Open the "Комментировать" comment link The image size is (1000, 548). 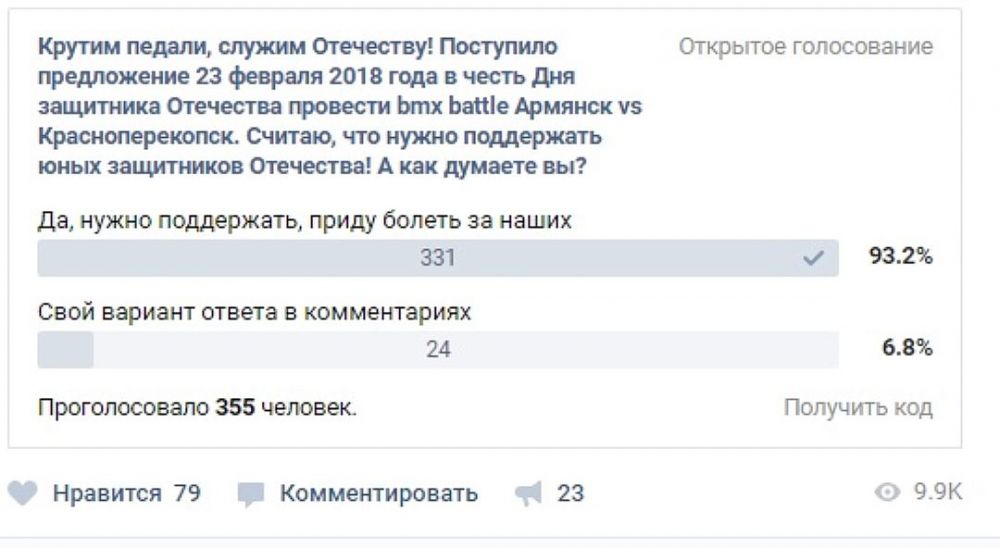coord(378,493)
